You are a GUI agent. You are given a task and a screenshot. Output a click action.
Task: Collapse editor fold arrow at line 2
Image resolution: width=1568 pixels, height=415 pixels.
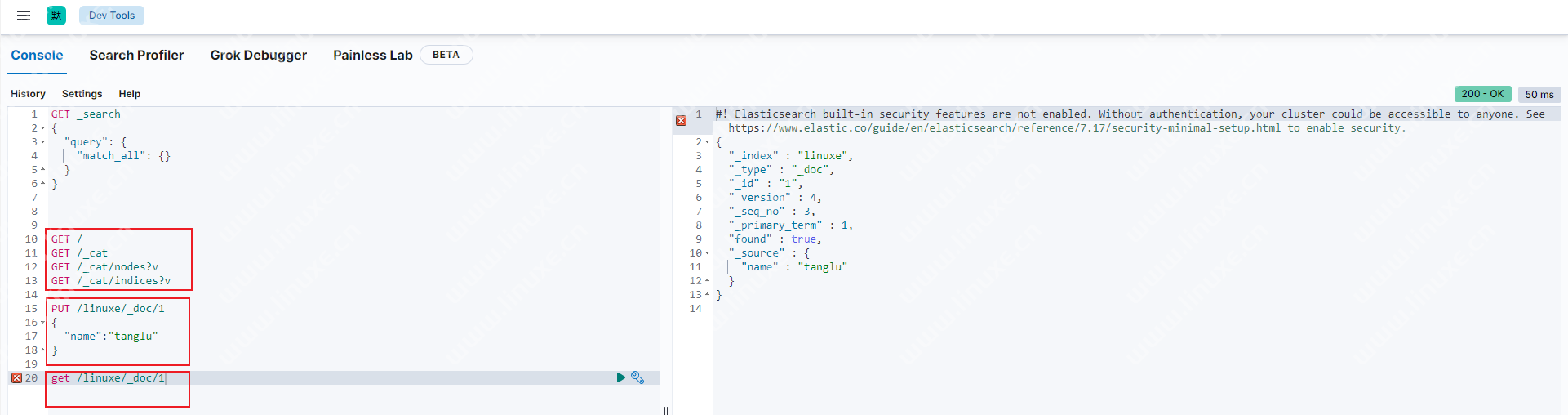click(x=43, y=128)
